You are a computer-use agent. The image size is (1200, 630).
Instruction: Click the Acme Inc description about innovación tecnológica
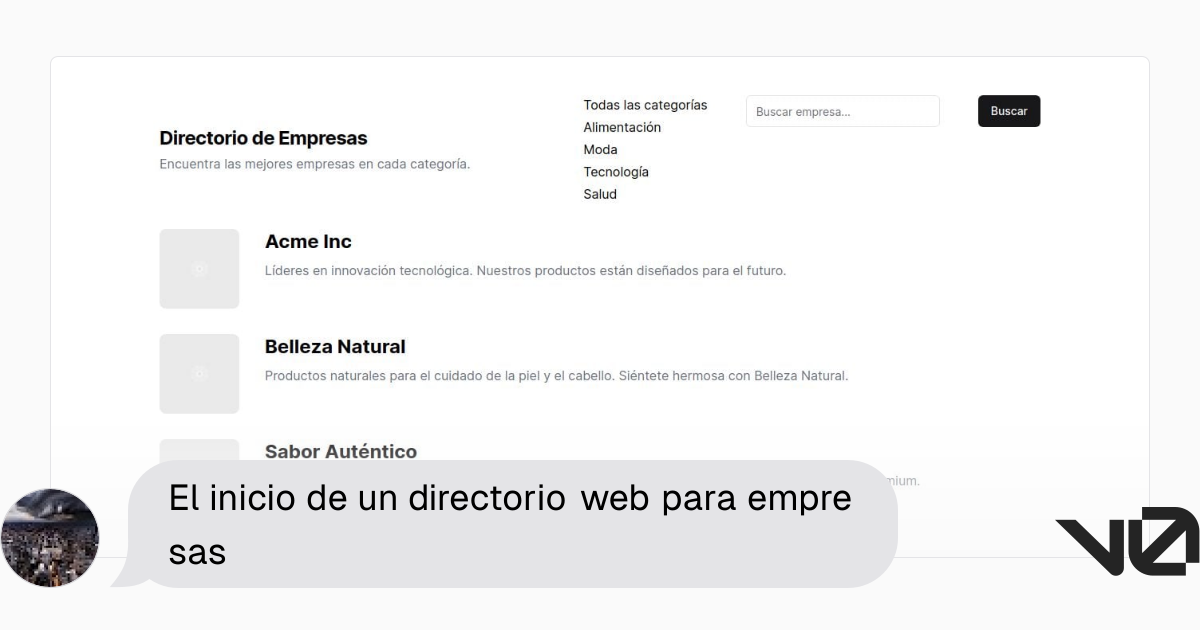[x=525, y=270]
